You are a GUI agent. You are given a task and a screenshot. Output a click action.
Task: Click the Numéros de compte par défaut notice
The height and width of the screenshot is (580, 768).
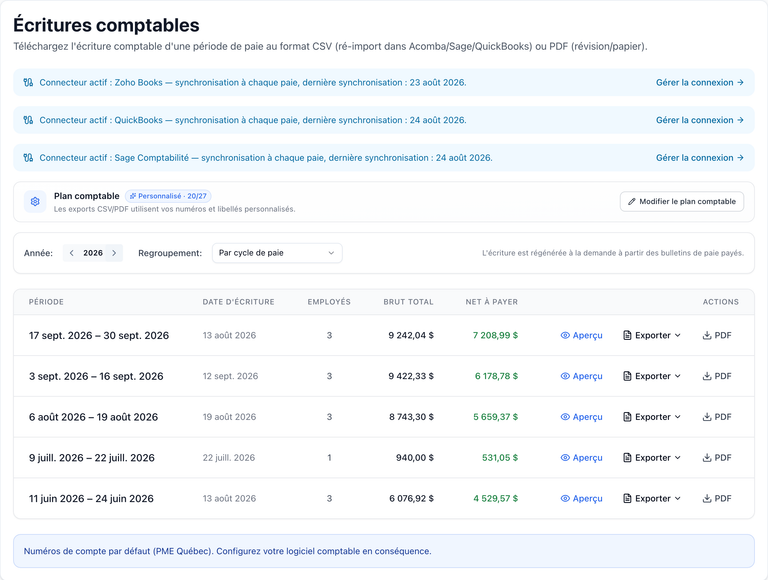pyautogui.click(x=384, y=551)
